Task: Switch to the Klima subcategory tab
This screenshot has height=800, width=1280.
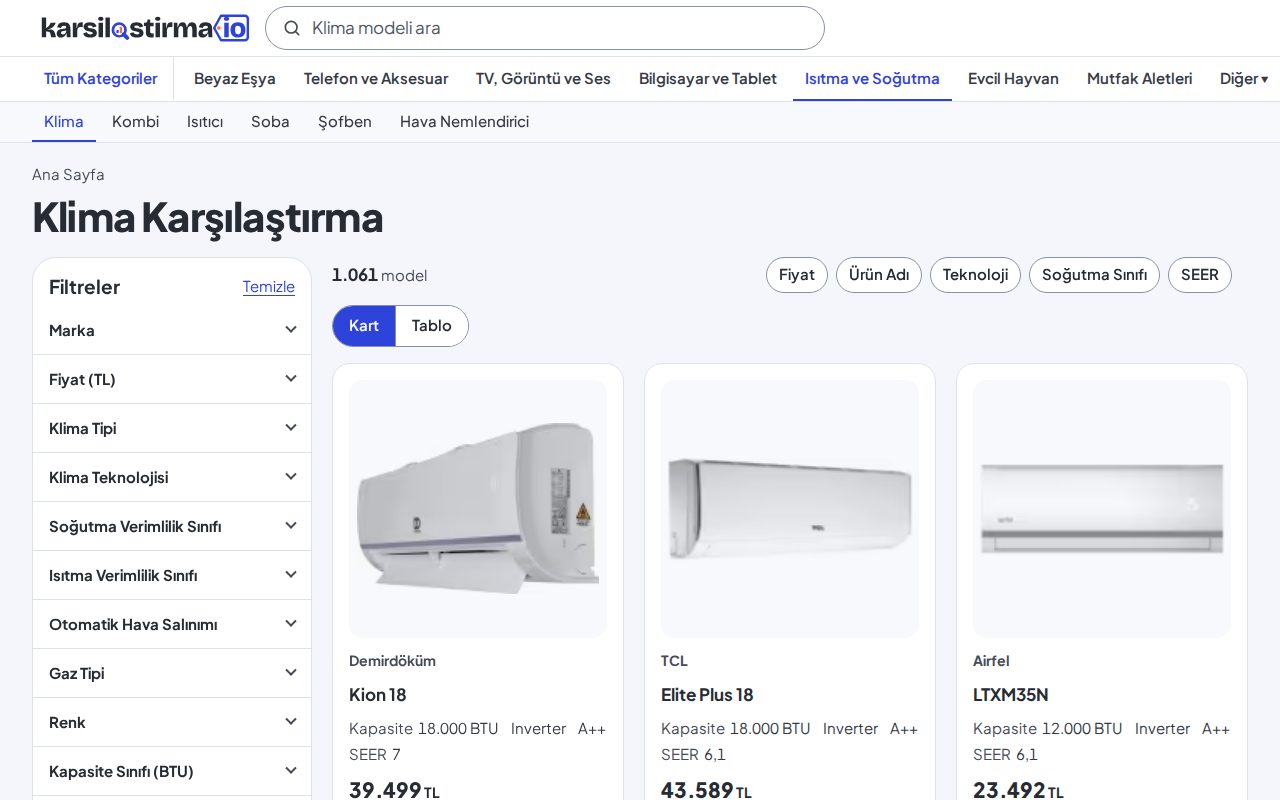Action: coord(64,121)
